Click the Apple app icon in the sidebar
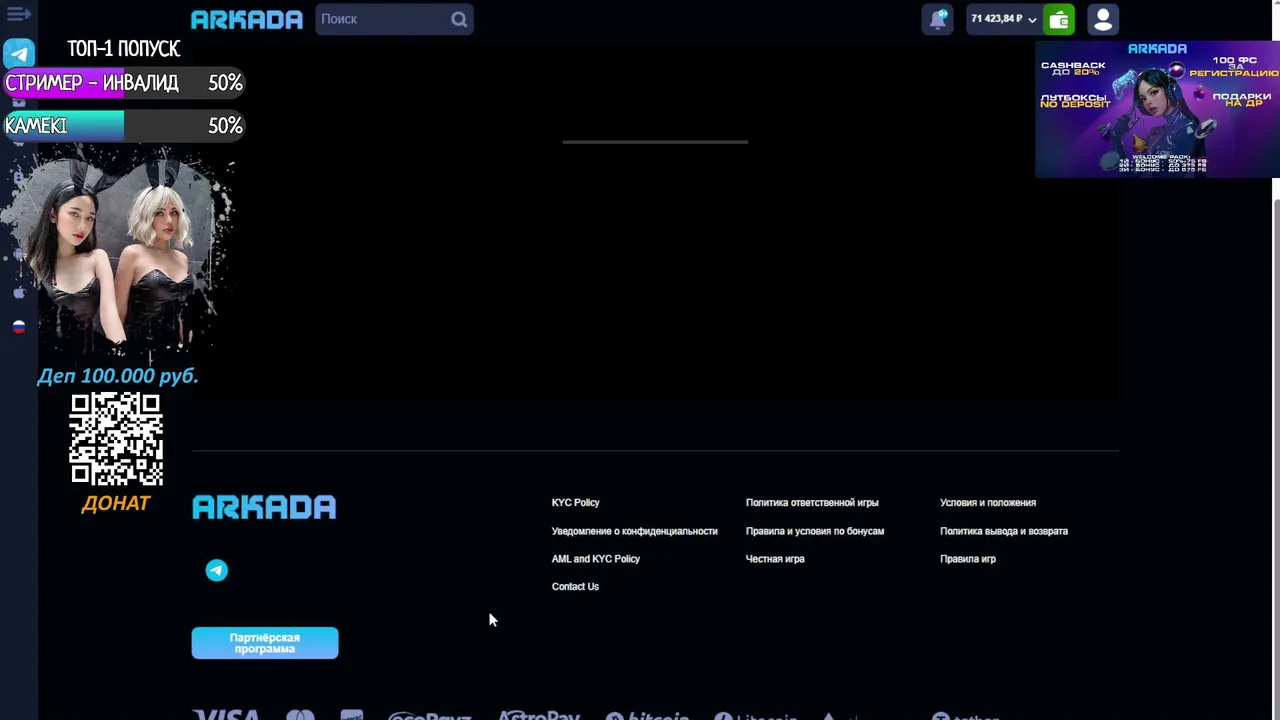The image size is (1280, 720). pos(18,293)
